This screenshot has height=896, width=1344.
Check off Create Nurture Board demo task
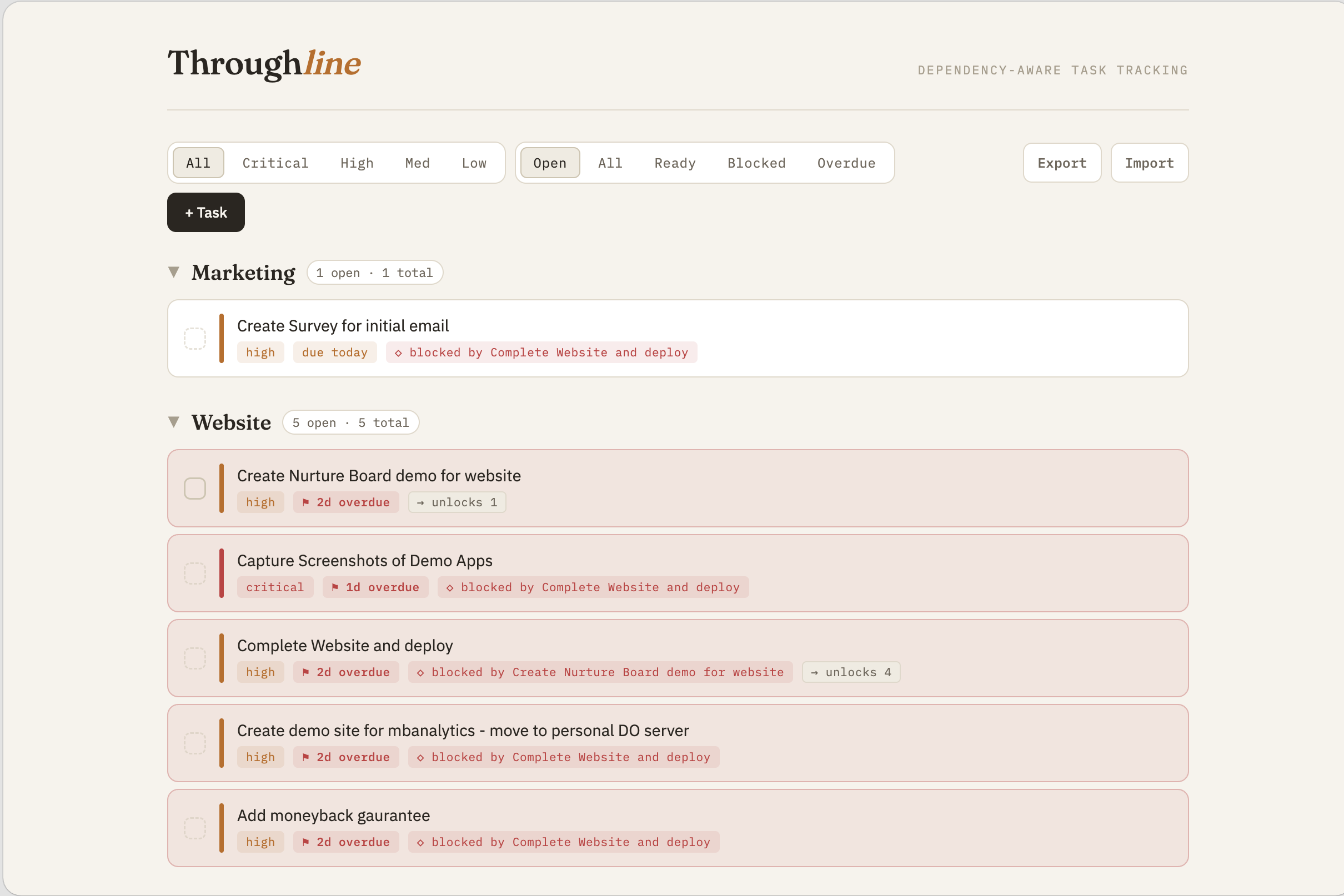pos(195,489)
